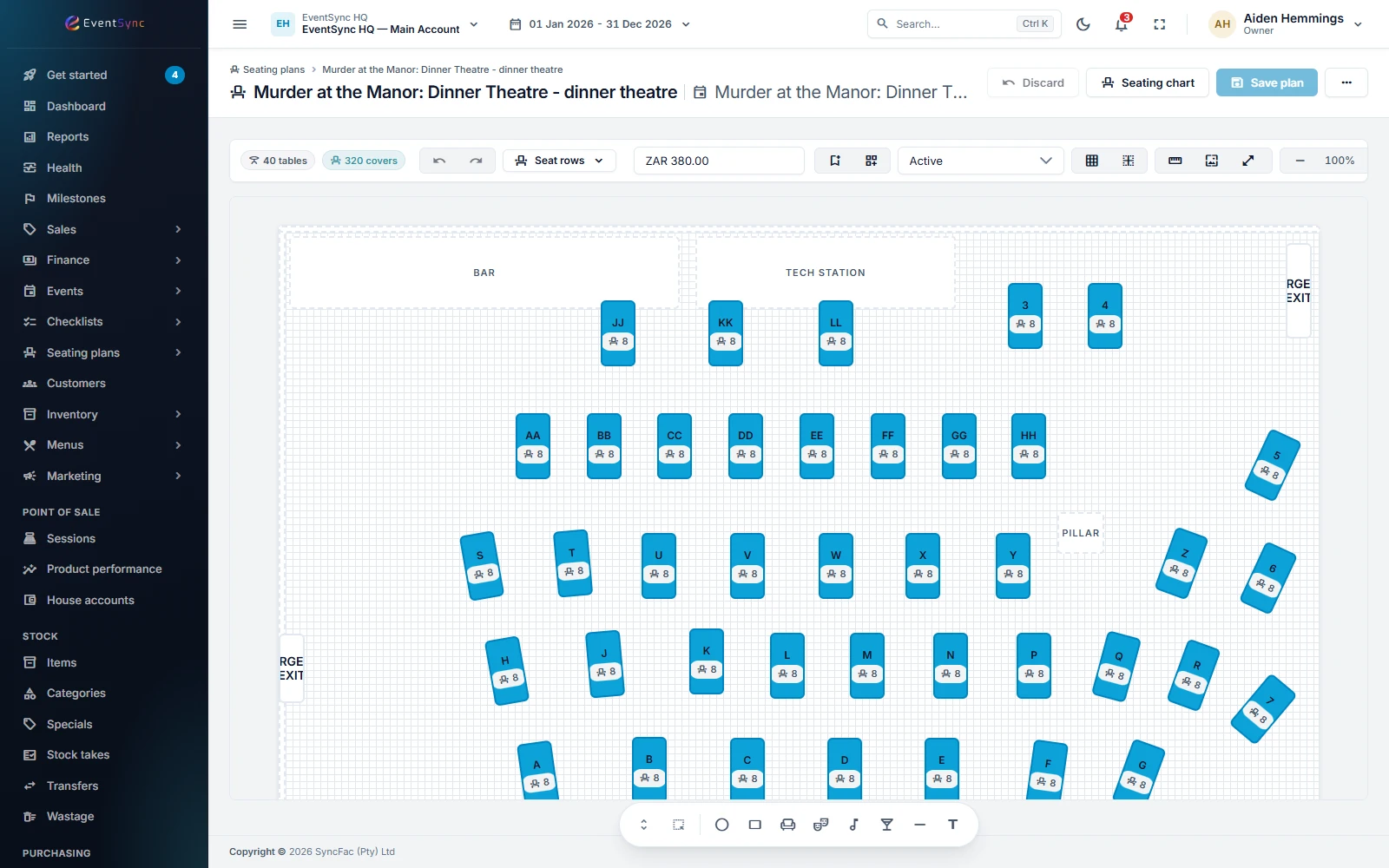Expand the Menus submenu
This screenshot has height=868, width=1389.
[104, 445]
